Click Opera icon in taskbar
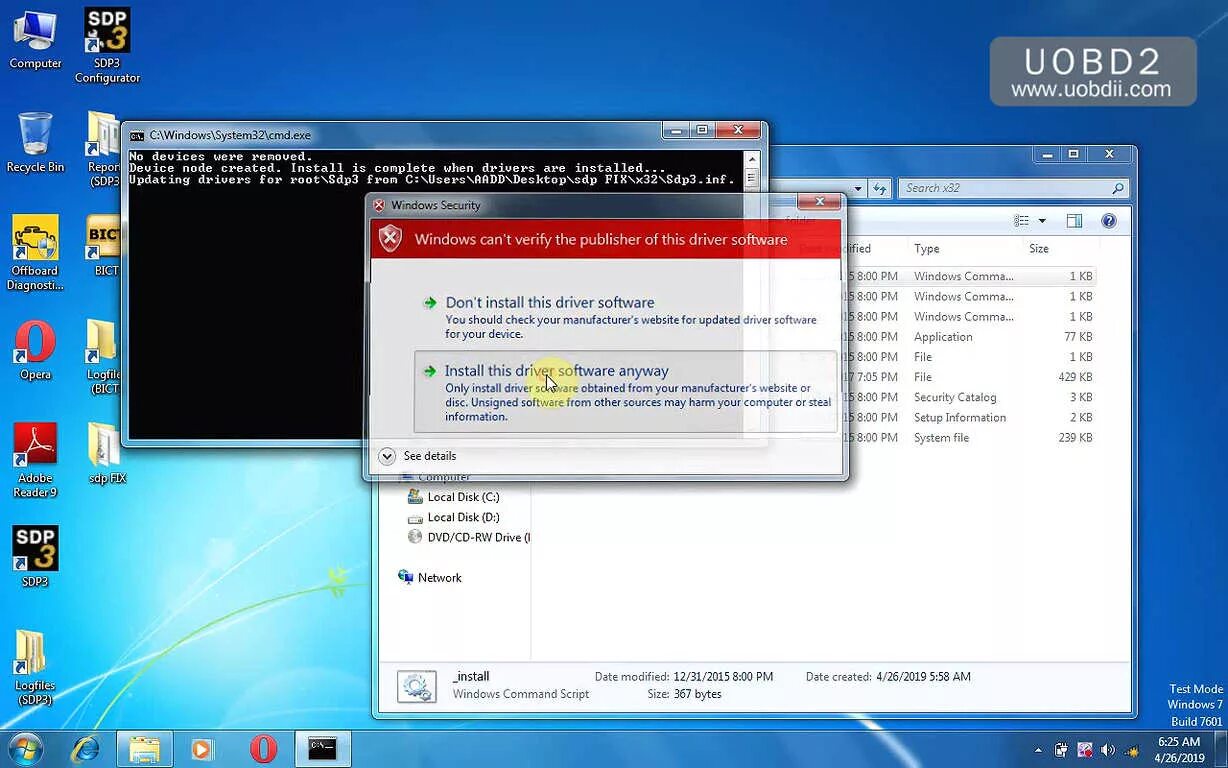This screenshot has height=768, width=1228. 263,749
